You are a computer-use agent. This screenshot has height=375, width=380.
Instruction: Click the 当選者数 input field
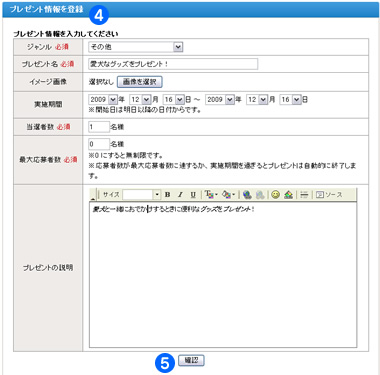coord(99,127)
